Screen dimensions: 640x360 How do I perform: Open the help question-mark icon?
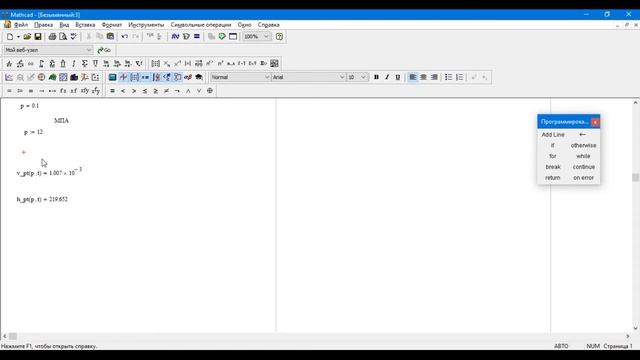pos(279,37)
